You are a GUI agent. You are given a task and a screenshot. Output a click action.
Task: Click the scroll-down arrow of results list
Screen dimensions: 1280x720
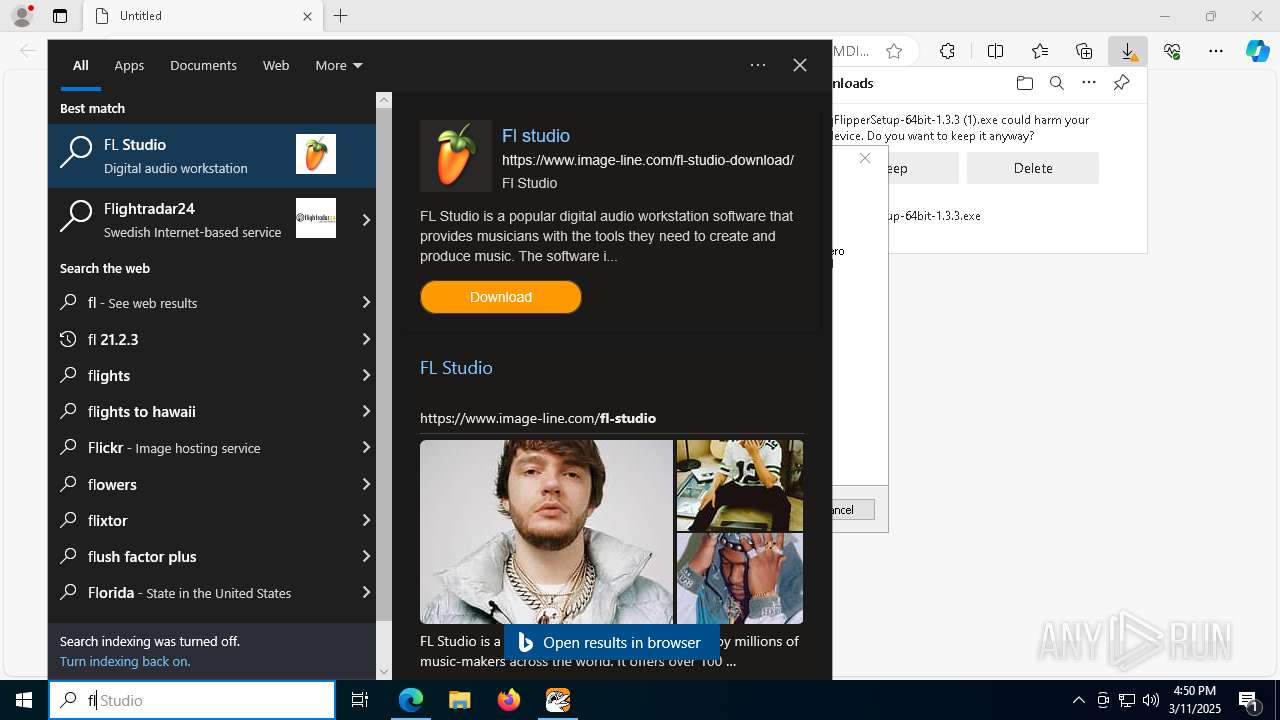(384, 672)
